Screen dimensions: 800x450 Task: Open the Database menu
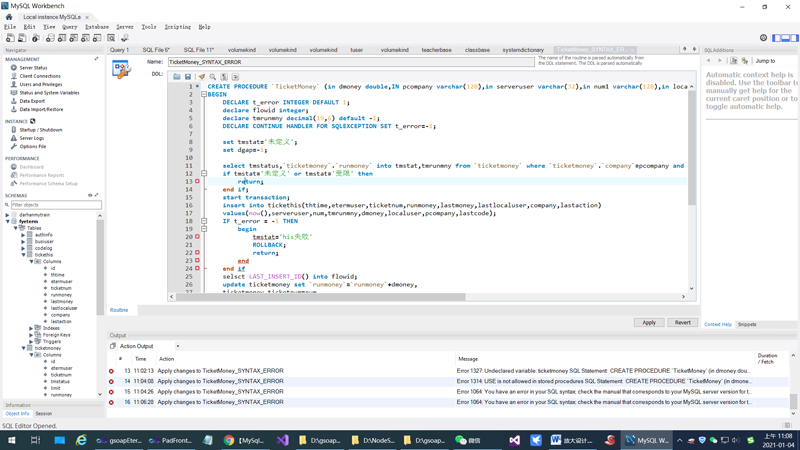pos(97,27)
